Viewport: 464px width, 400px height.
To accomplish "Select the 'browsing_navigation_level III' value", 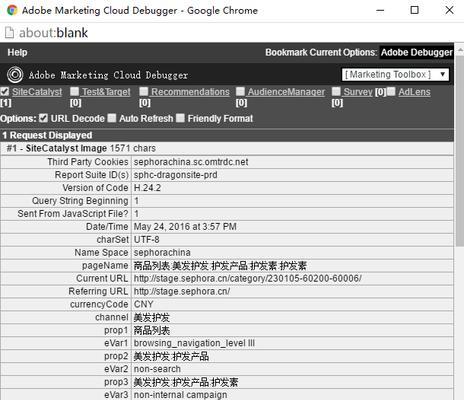I will [194, 343].
